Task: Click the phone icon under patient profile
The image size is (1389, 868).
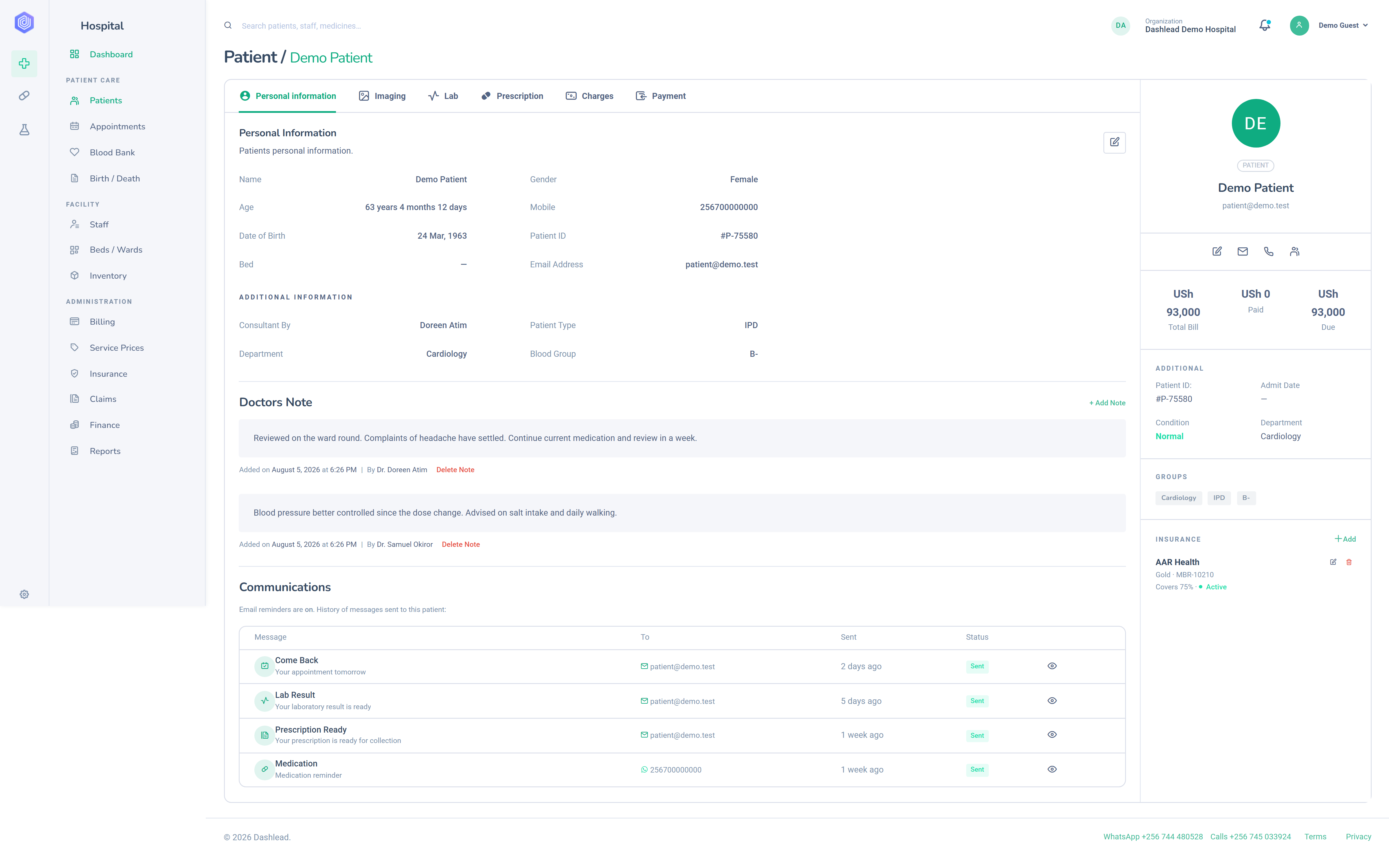Action: pyautogui.click(x=1268, y=251)
